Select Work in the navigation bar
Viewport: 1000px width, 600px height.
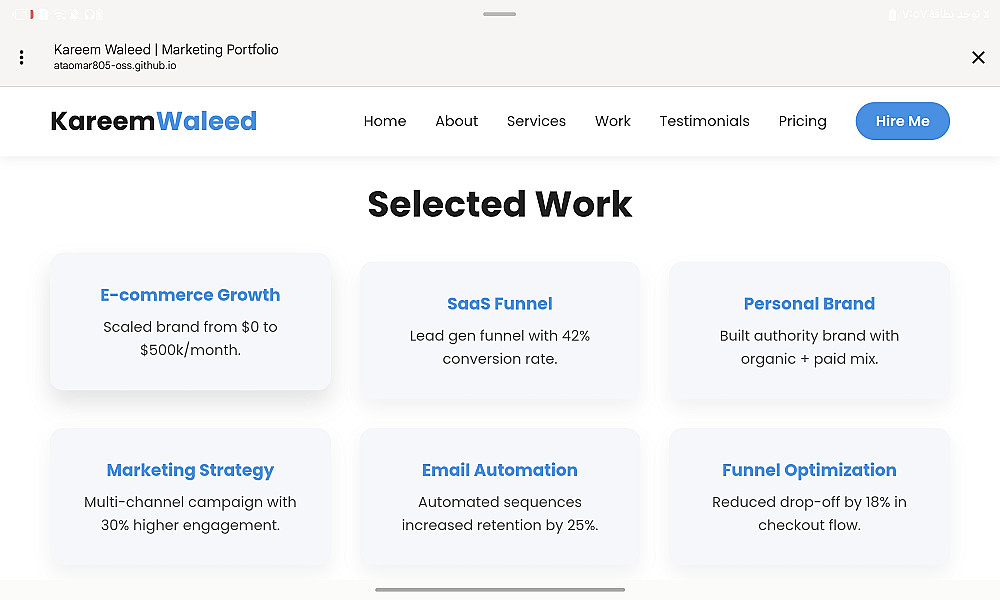613,121
